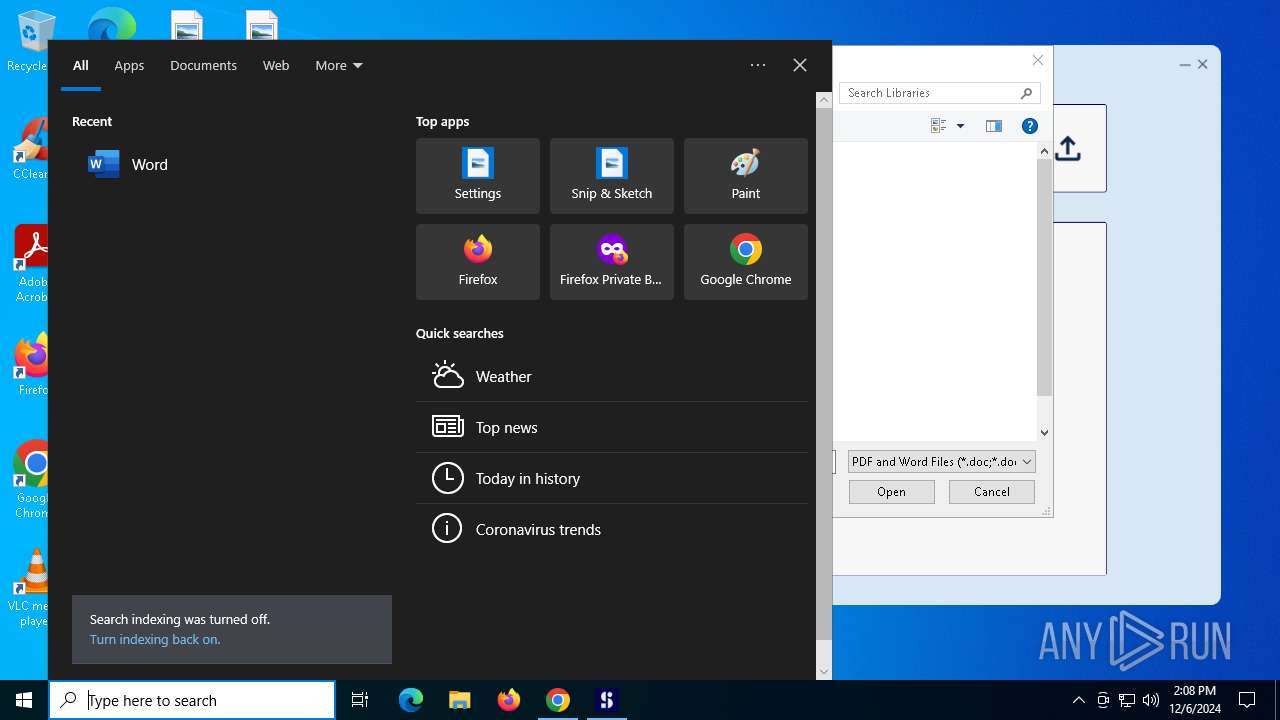
Task: Select Coronavirus trends quick search
Action: (x=612, y=530)
